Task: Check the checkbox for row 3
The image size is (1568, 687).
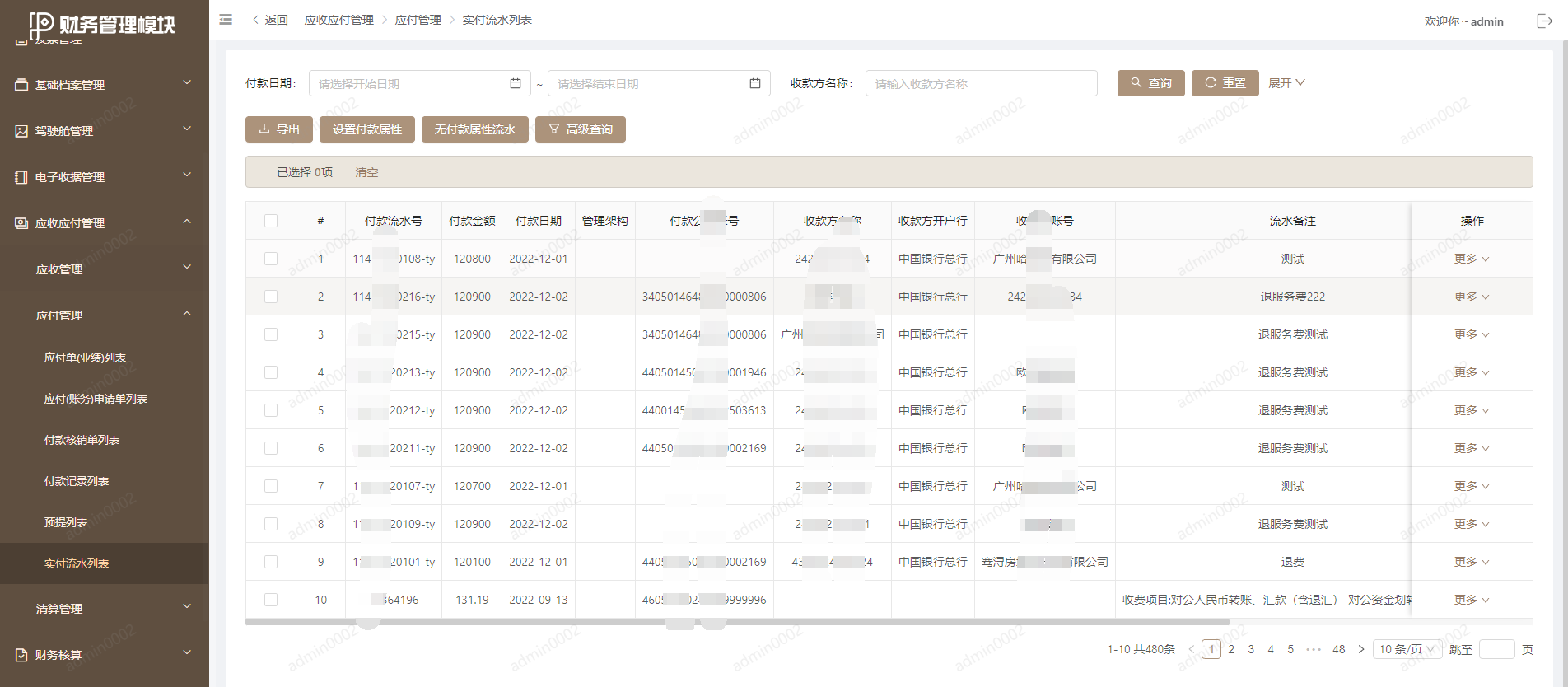Action: tap(271, 334)
